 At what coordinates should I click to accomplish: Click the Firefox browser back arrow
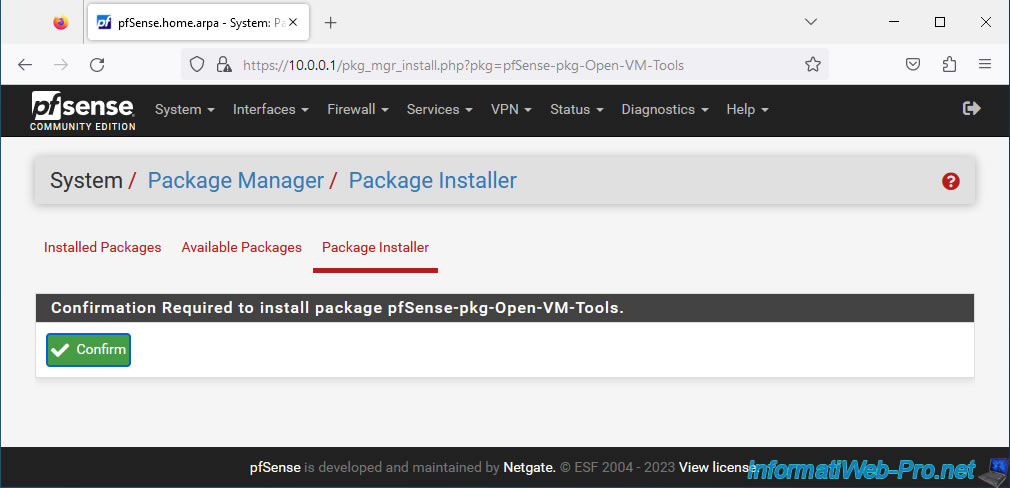coord(24,64)
